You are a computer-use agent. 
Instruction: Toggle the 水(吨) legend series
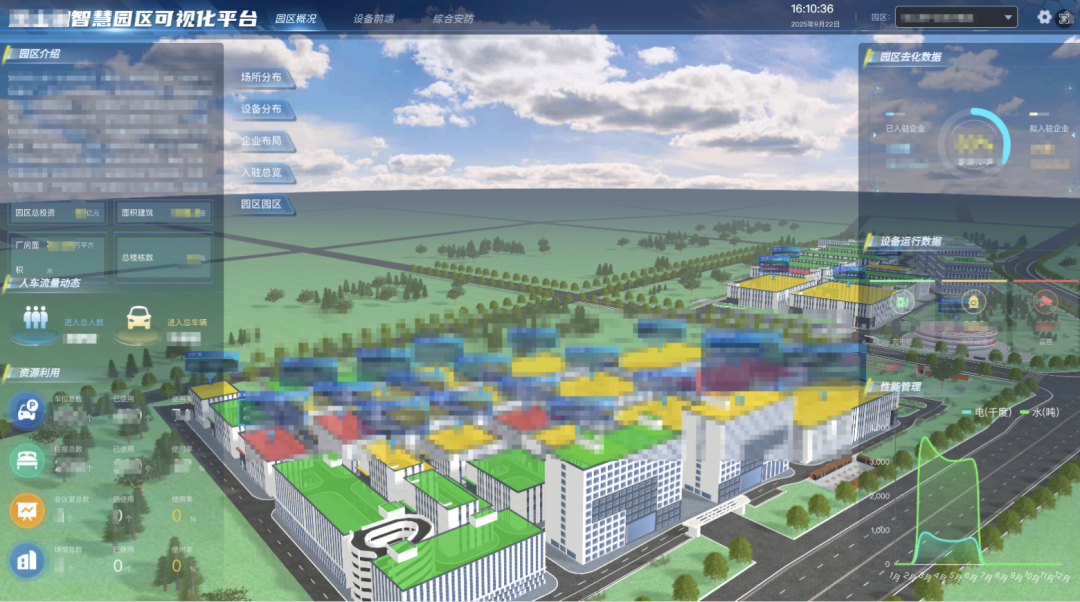[1040, 412]
